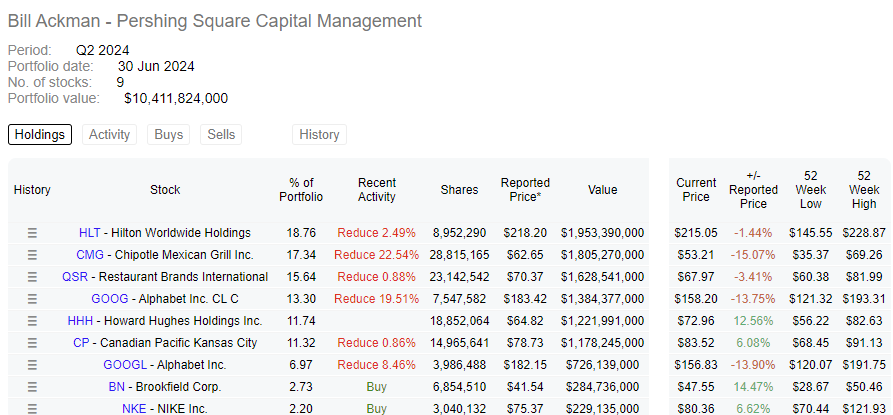Click NIKE value $229,135,000

click(x=603, y=409)
